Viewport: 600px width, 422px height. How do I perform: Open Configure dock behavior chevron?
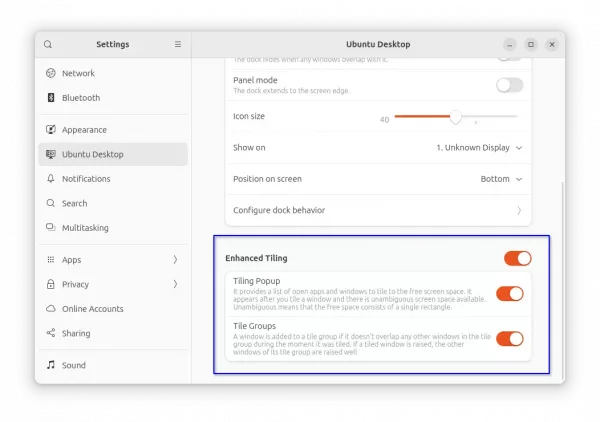click(519, 210)
